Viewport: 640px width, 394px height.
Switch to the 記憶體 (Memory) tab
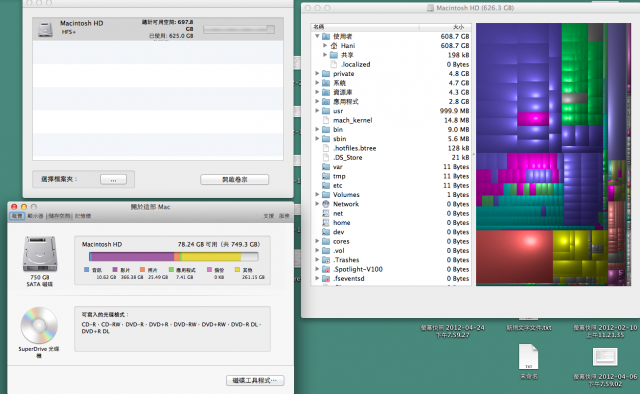83,216
